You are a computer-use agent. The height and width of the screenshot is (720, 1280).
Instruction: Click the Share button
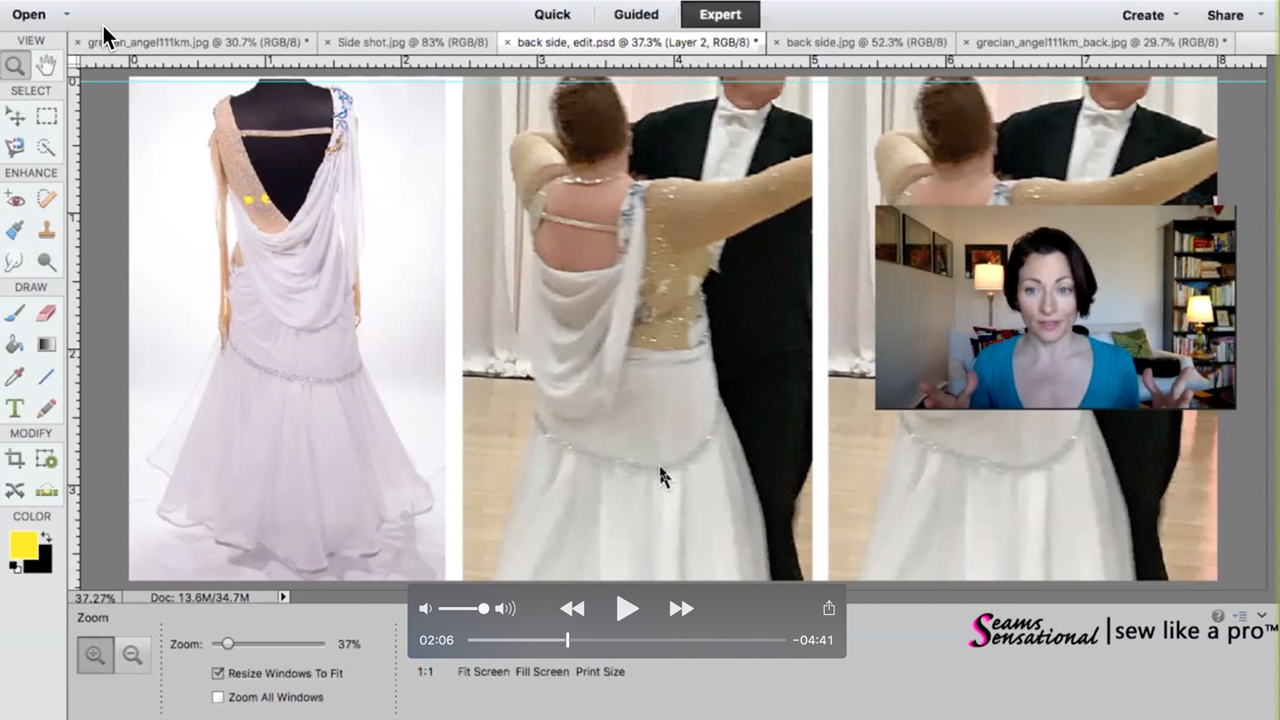point(1225,14)
